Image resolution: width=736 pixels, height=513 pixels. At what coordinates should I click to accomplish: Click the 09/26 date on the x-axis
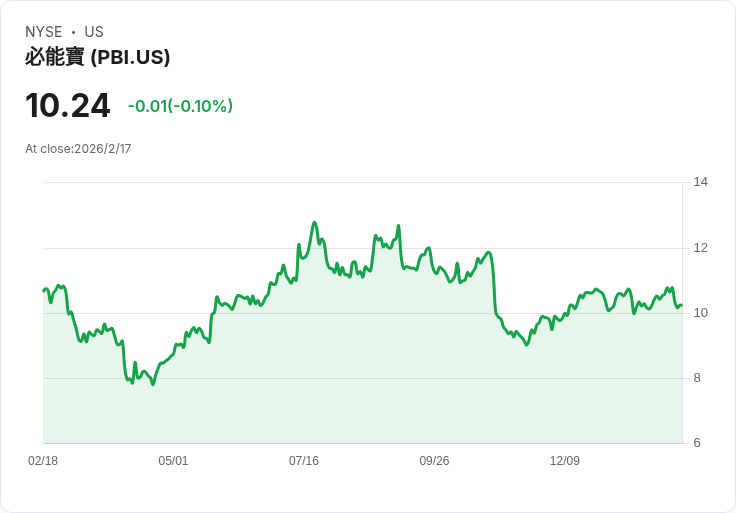(434, 461)
